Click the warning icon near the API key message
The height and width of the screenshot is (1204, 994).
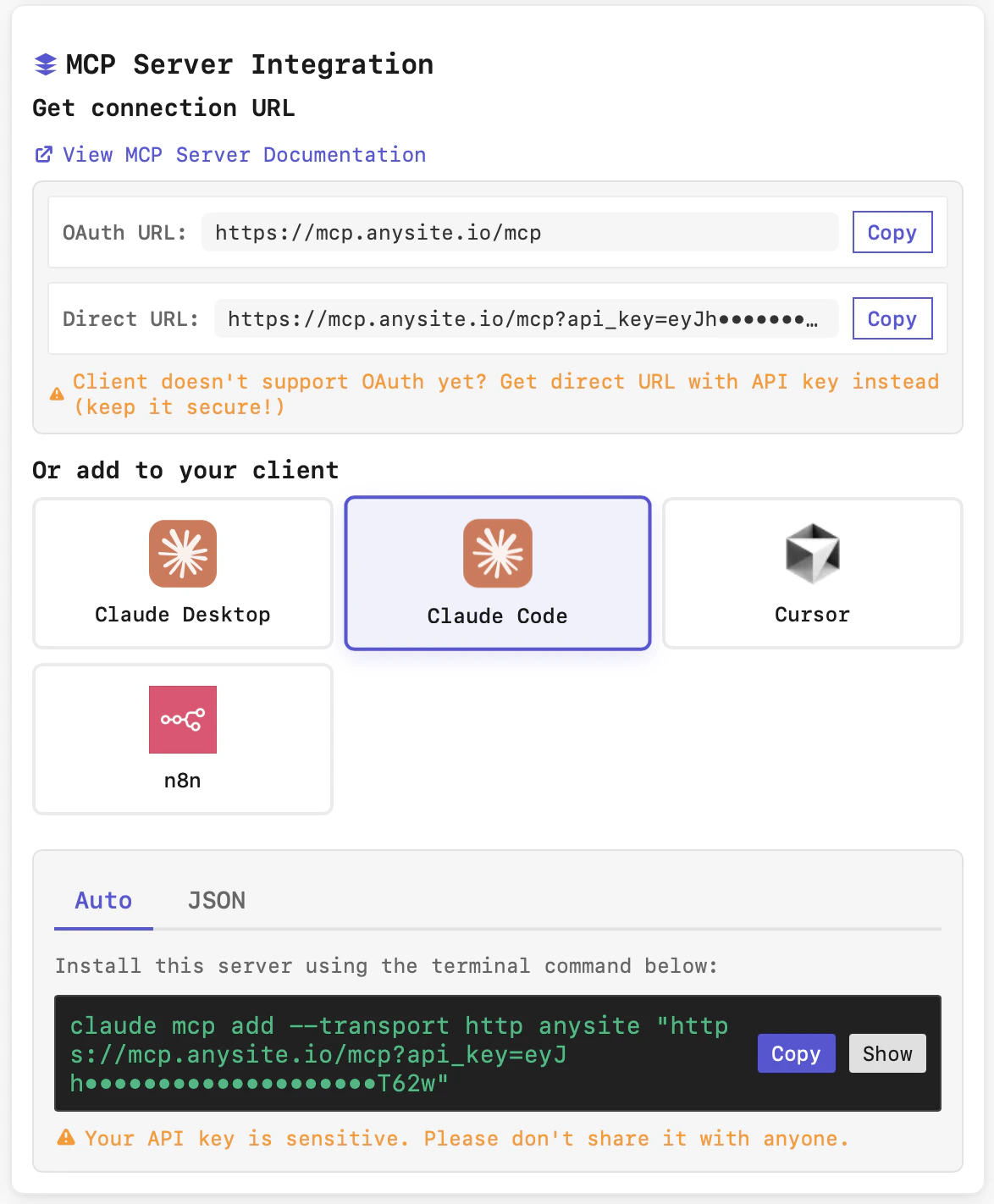click(67, 1138)
